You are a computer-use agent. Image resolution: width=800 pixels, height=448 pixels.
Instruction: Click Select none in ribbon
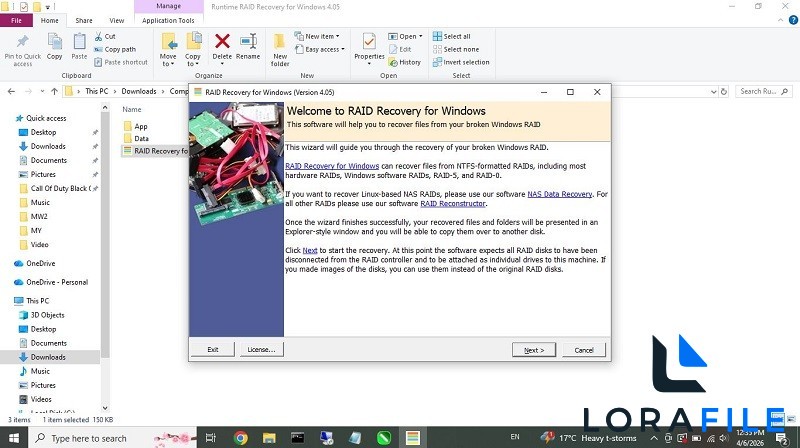[x=456, y=49]
